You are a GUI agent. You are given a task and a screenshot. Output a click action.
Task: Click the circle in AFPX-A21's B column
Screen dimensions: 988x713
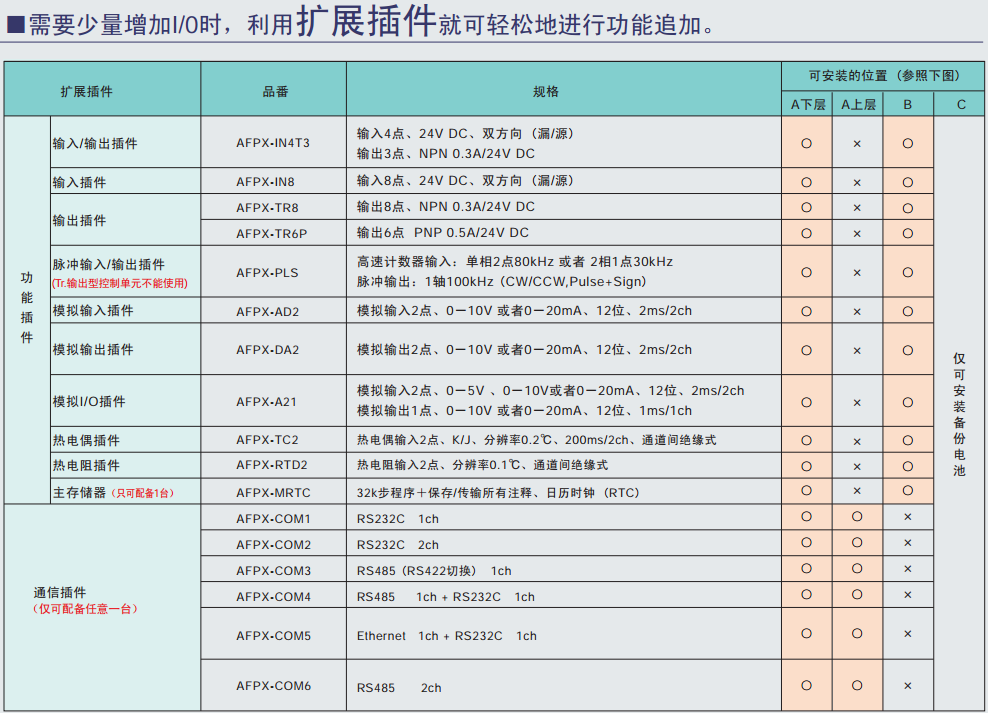908,402
